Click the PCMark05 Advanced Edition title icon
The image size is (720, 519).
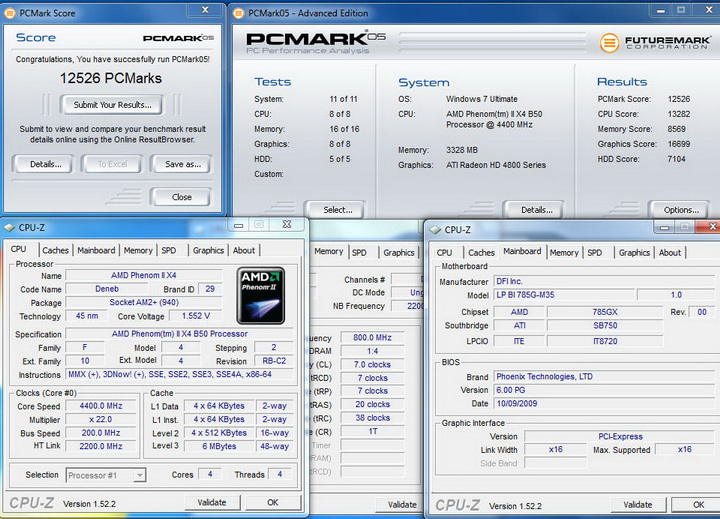click(x=238, y=13)
